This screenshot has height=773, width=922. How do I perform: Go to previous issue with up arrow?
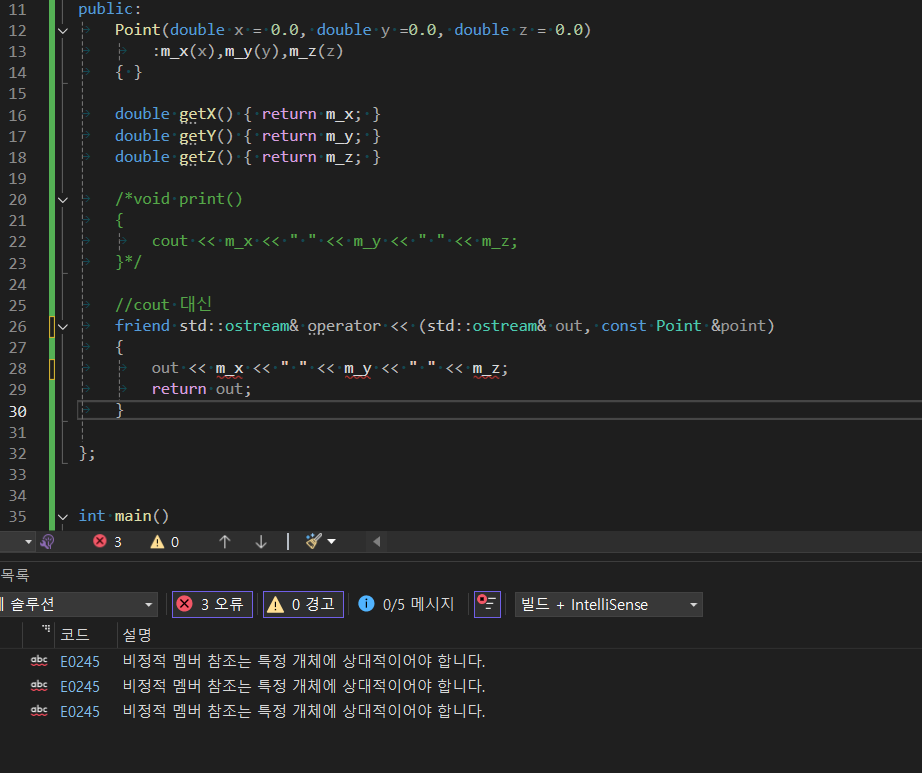225,541
